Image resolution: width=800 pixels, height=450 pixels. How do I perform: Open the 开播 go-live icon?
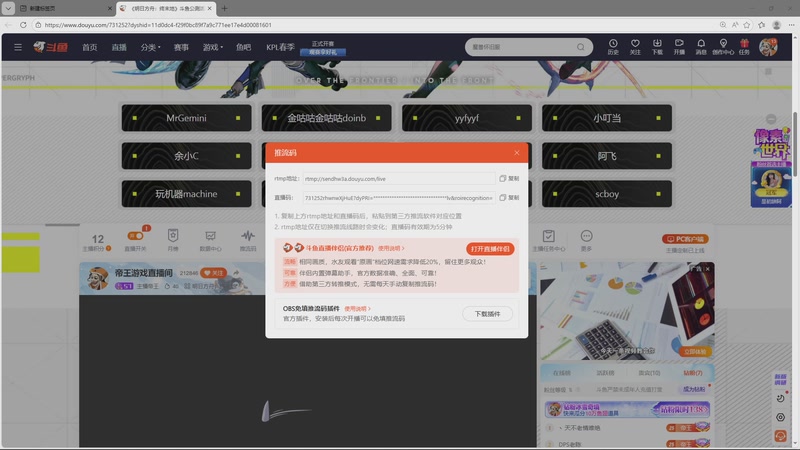(x=679, y=47)
